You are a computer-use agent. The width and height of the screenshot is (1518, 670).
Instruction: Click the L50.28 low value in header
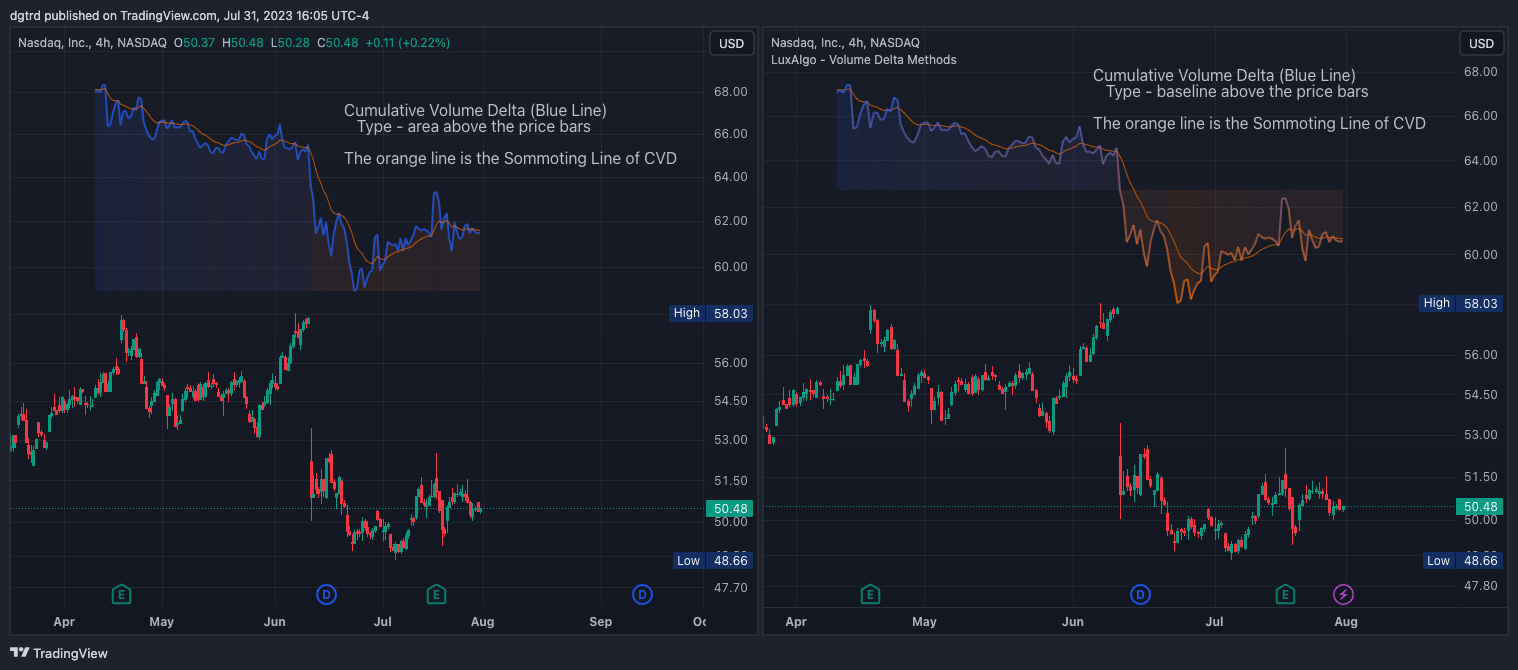click(x=290, y=43)
